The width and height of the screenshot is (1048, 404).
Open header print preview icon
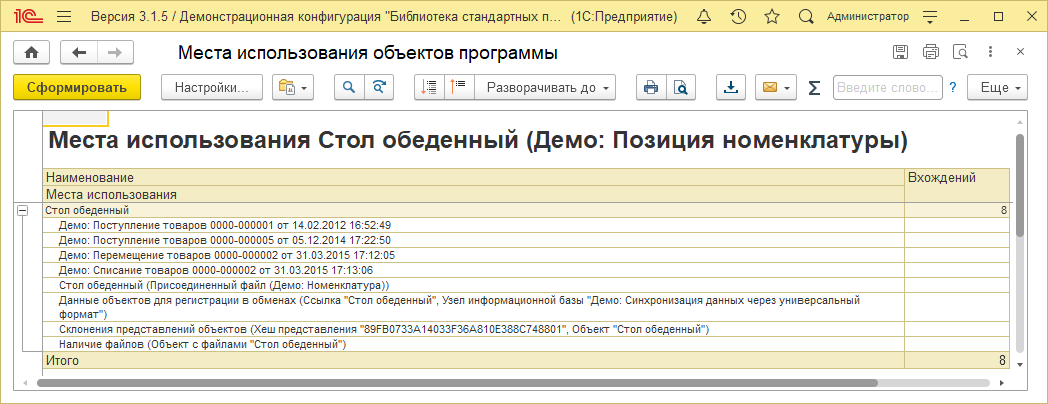click(x=960, y=52)
